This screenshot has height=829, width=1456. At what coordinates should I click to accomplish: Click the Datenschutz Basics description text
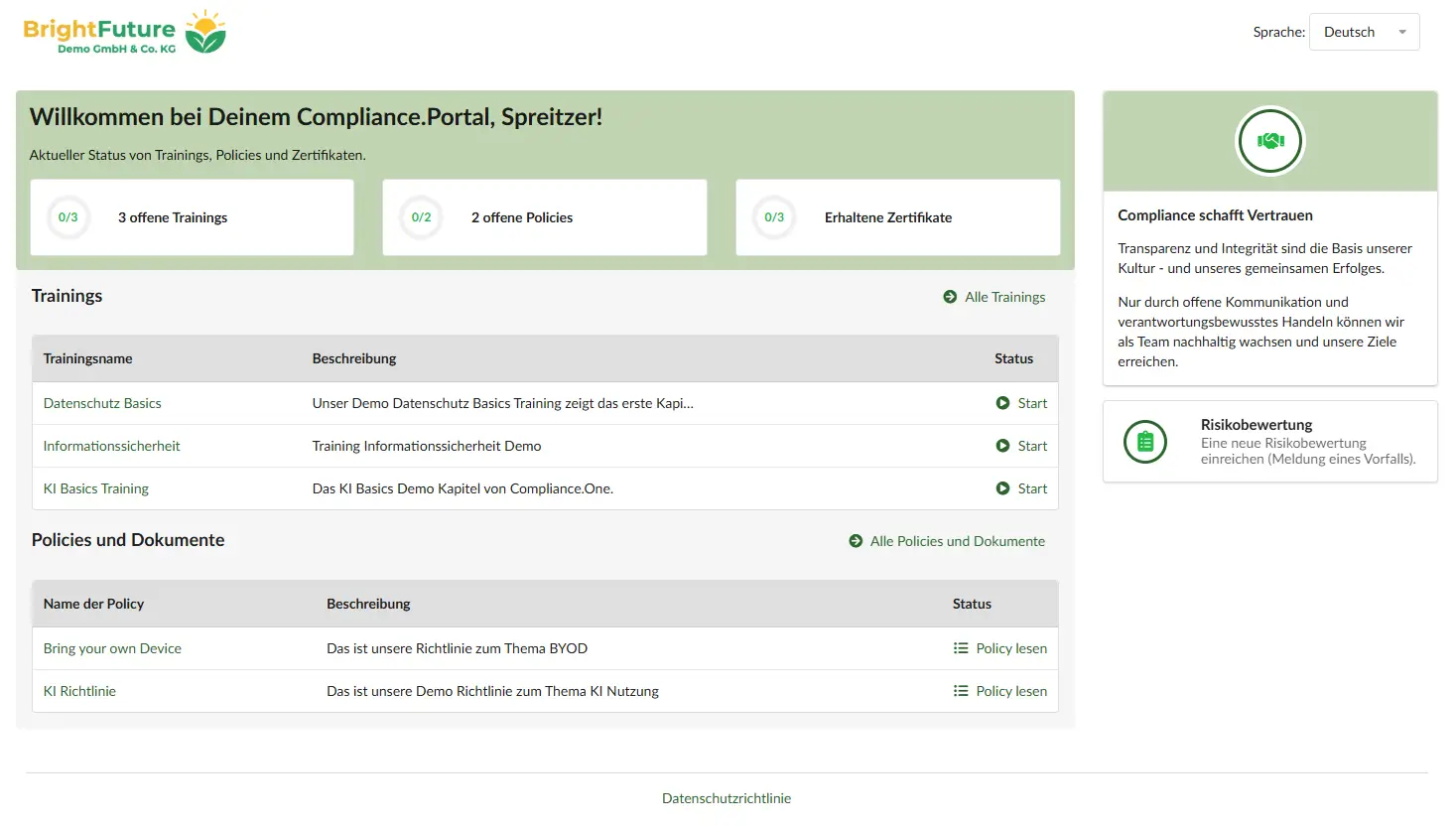(x=502, y=403)
